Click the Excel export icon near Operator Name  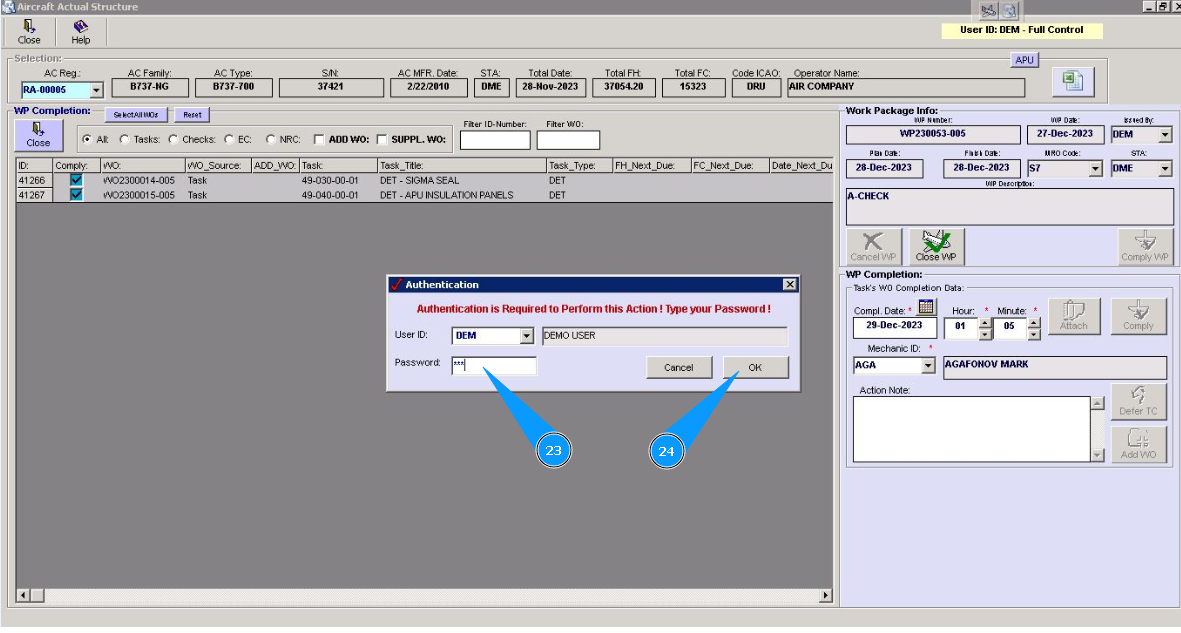coord(1073,81)
